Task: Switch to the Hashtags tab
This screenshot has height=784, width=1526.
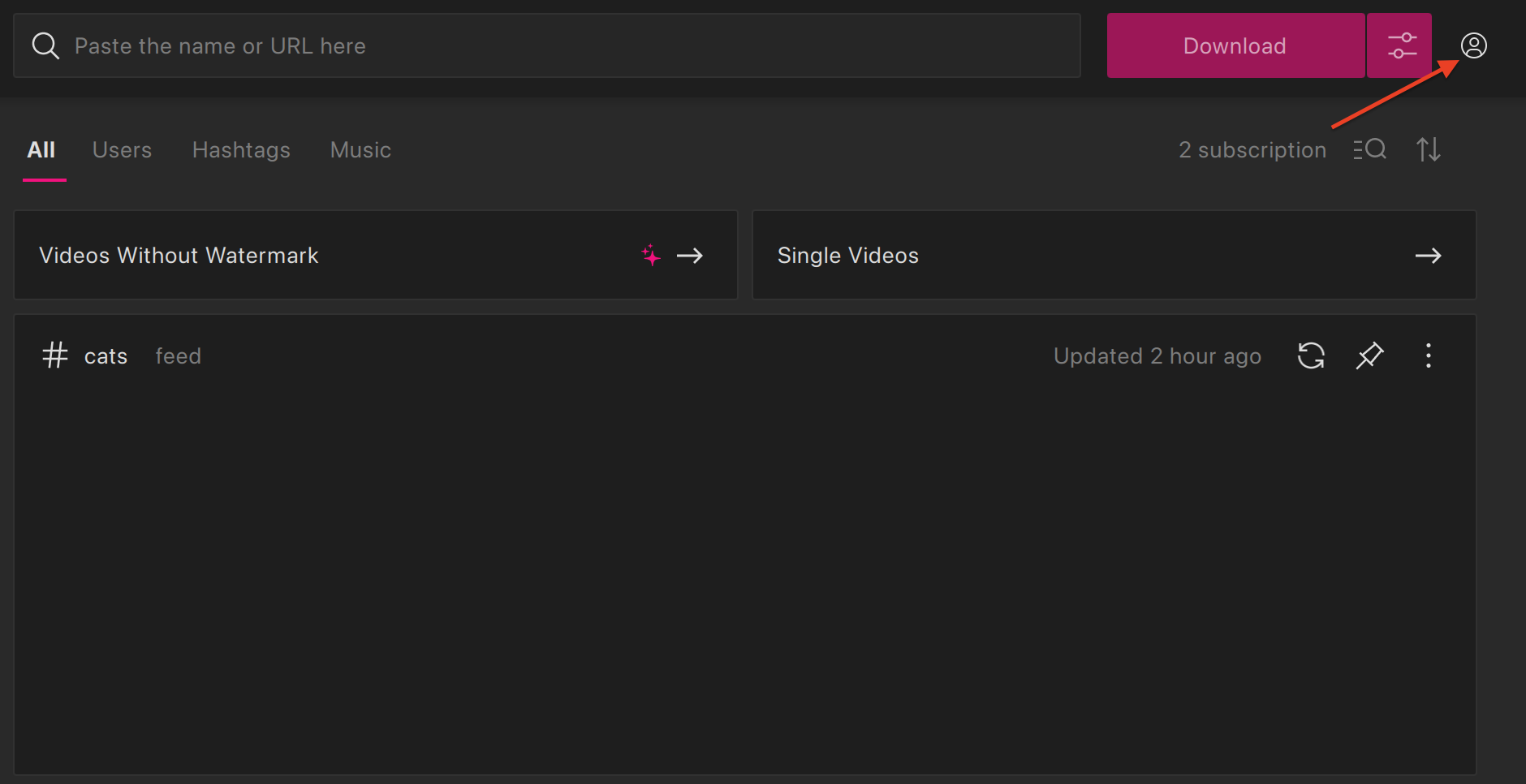Action: coord(241,149)
